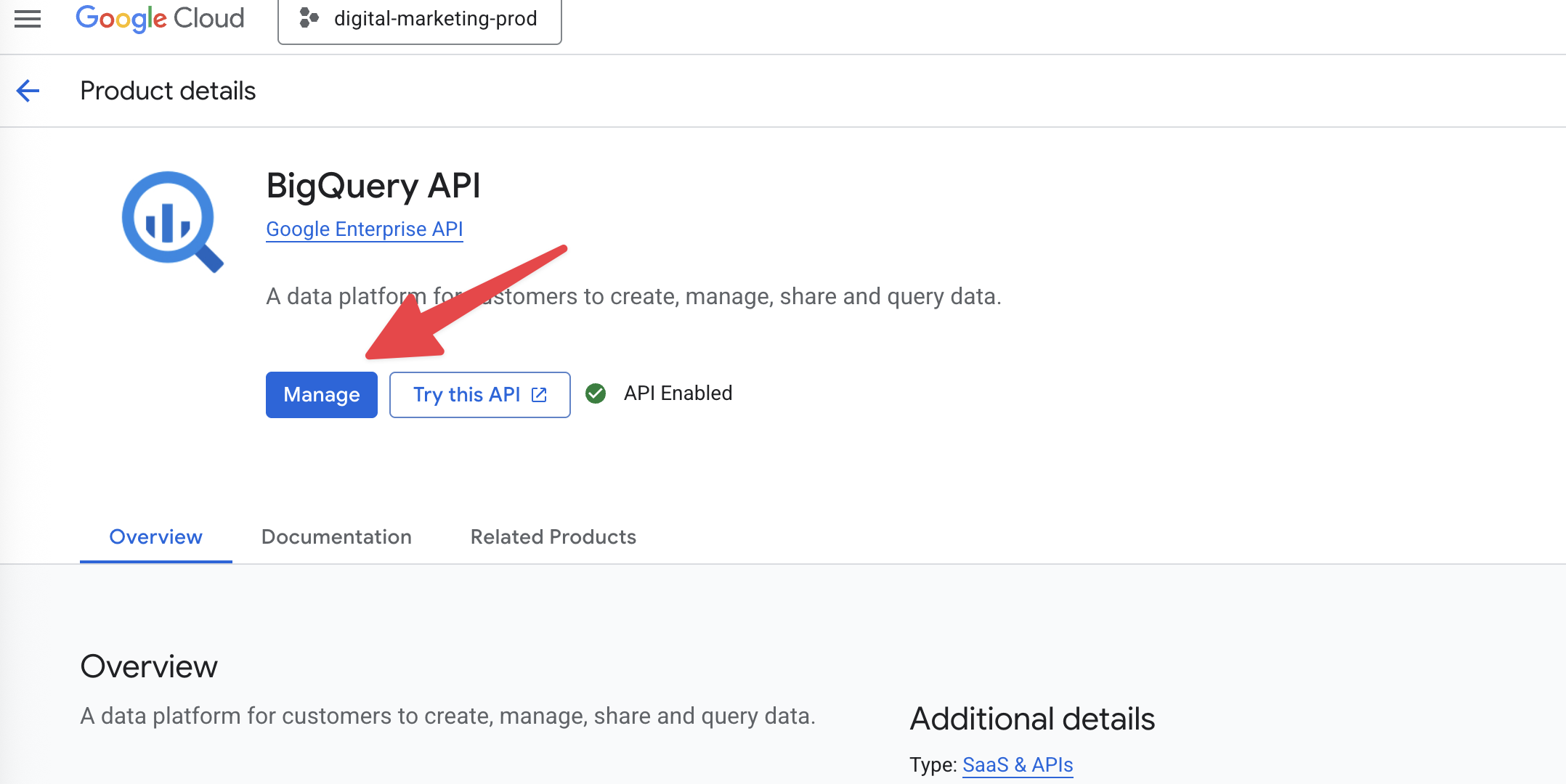Open the Google Enterprise API link
Viewport: 1566px width, 784px height.
pyautogui.click(x=364, y=229)
